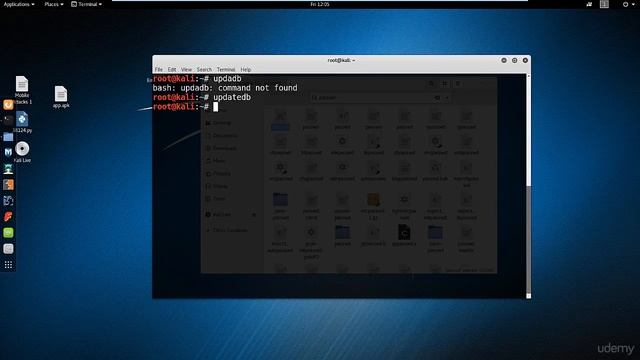Viewport: 640px width, 360px height.
Task: Open the terminal Search menu
Action: pos(204,69)
